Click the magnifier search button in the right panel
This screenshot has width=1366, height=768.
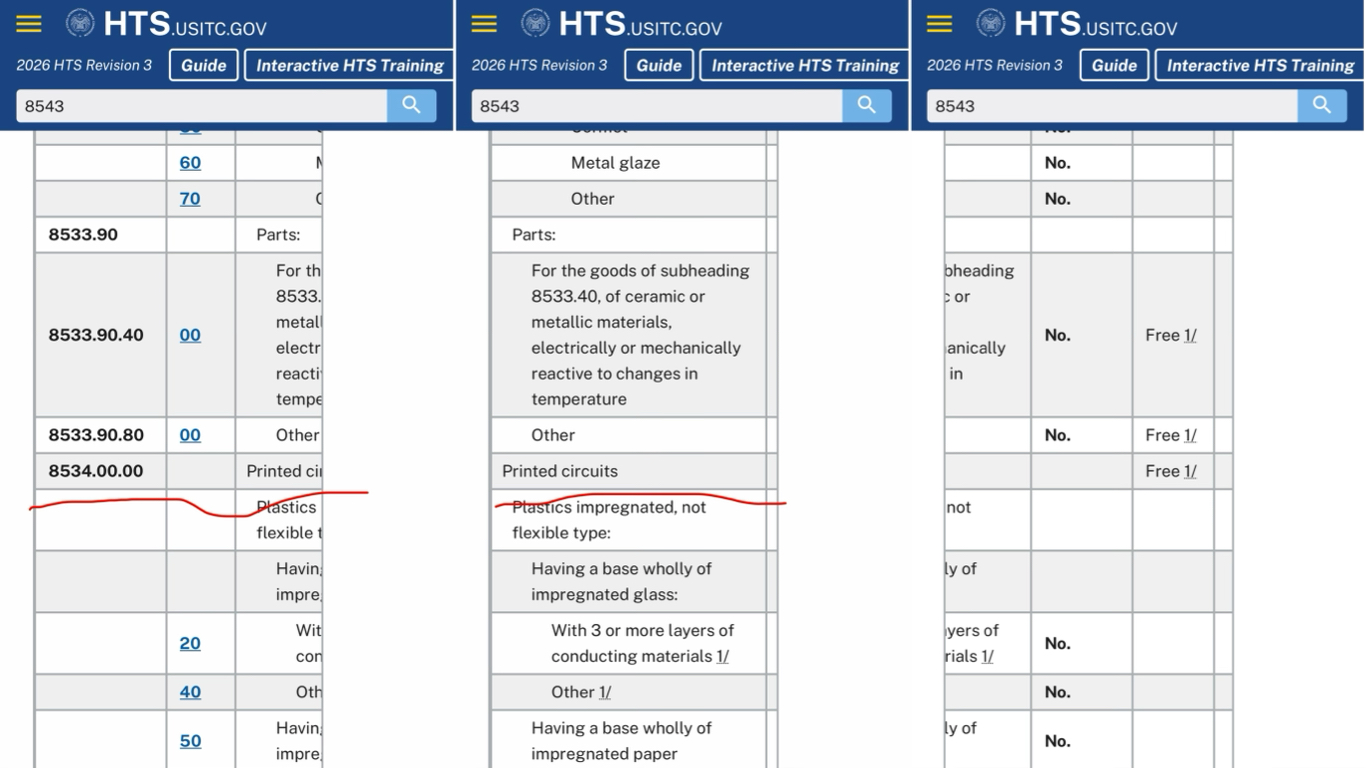1322,105
